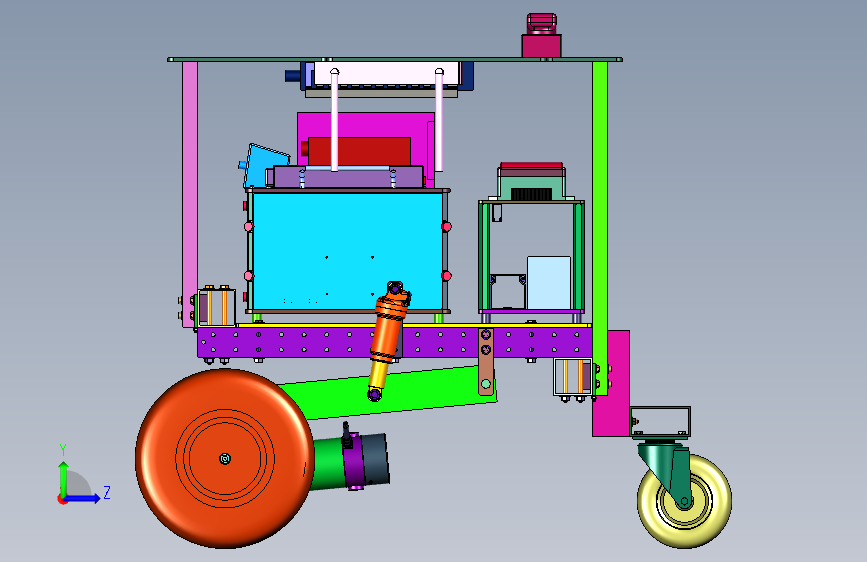867x562 pixels.
Task: Click the green Y axis arrow
Action: click(64, 479)
